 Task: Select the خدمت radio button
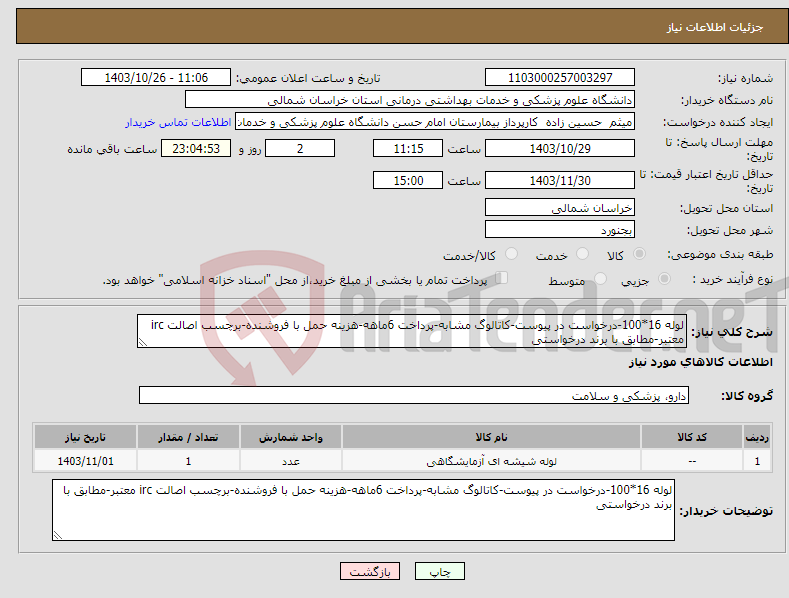click(x=582, y=254)
